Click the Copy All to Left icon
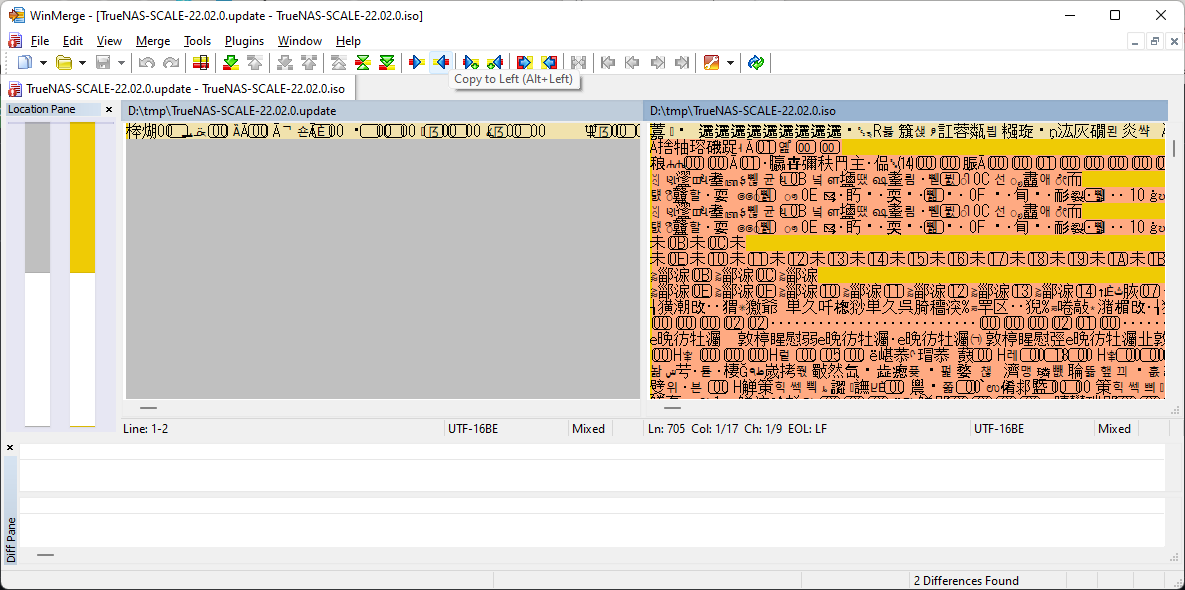1185x590 pixels. 549,63
